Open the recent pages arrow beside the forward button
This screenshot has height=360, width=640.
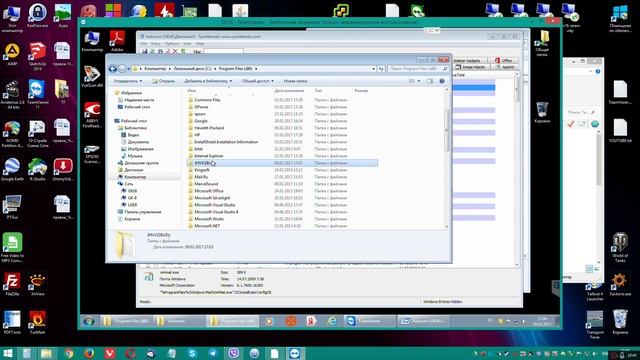[129, 69]
